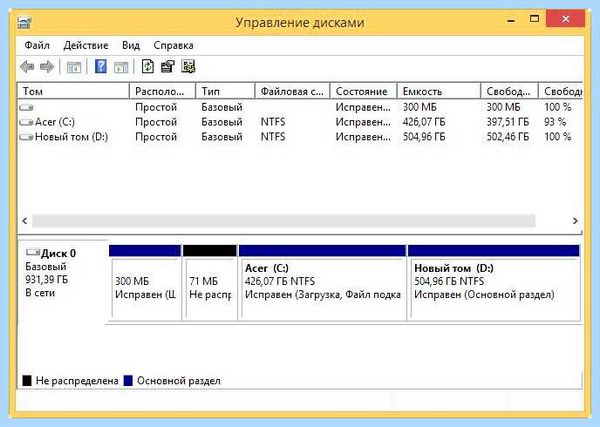Select the Новый том (D:) partition block
This screenshot has height=427, width=600.
tap(494, 282)
